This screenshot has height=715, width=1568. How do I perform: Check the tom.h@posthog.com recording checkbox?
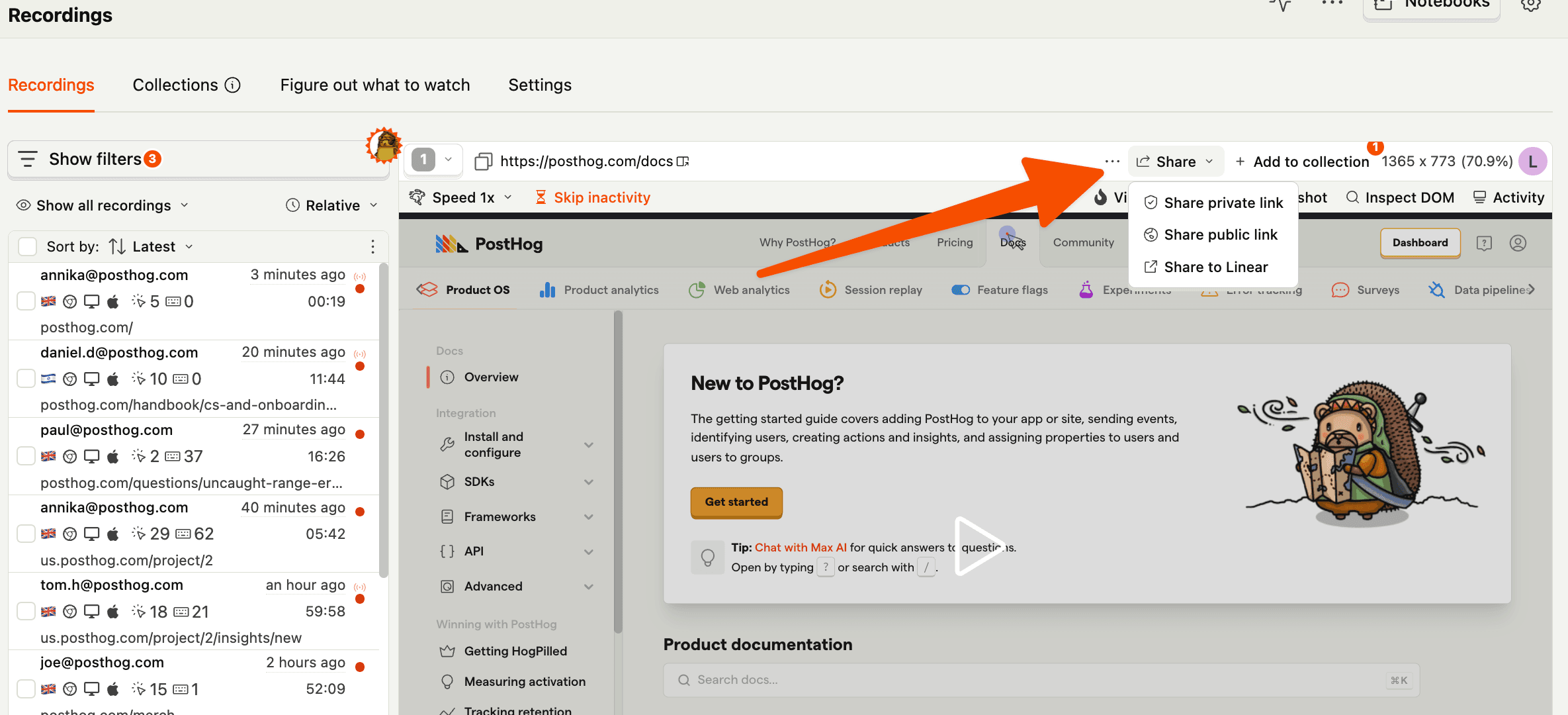tap(26, 611)
